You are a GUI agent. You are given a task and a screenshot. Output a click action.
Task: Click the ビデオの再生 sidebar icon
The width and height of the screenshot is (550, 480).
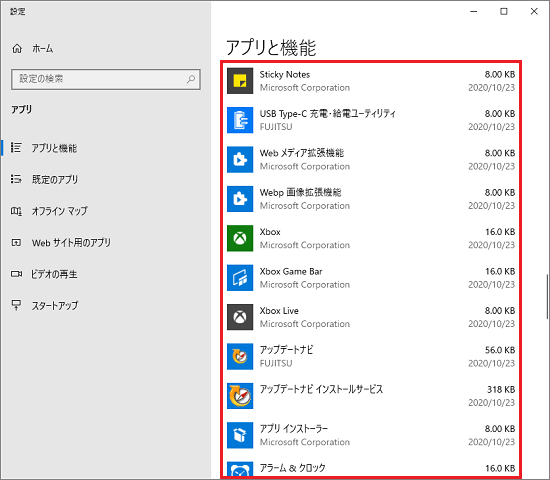pos(16,274)
